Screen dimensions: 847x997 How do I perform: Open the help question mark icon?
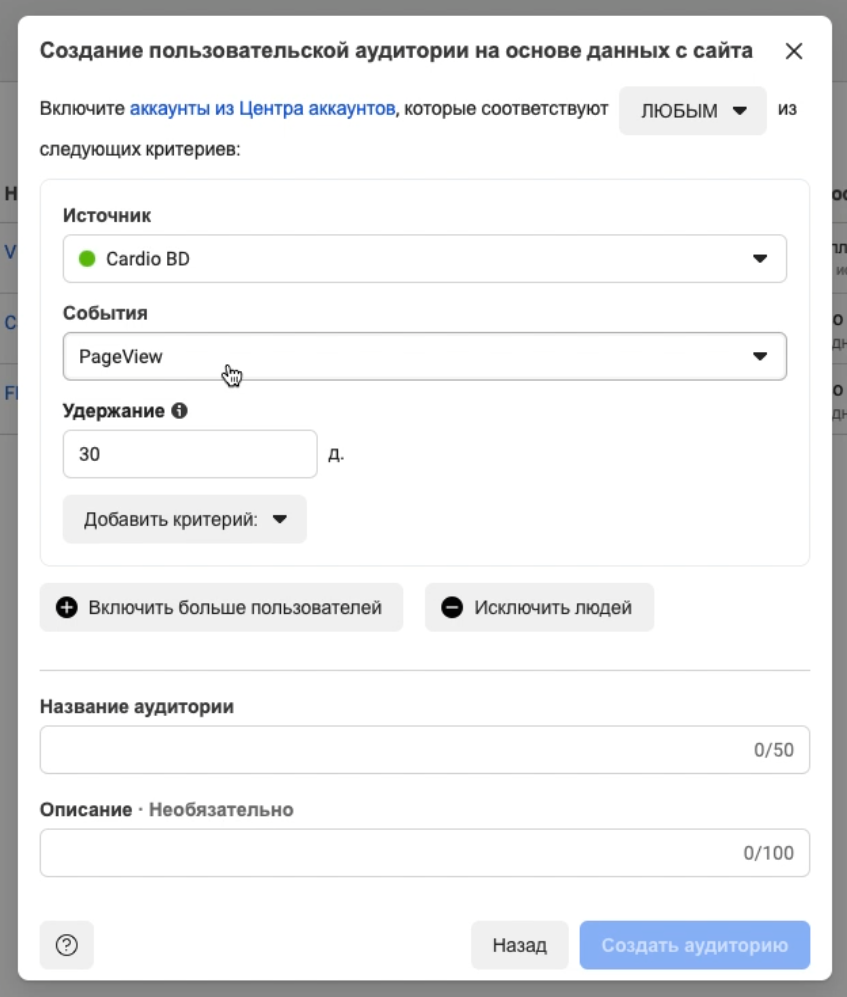66,944
